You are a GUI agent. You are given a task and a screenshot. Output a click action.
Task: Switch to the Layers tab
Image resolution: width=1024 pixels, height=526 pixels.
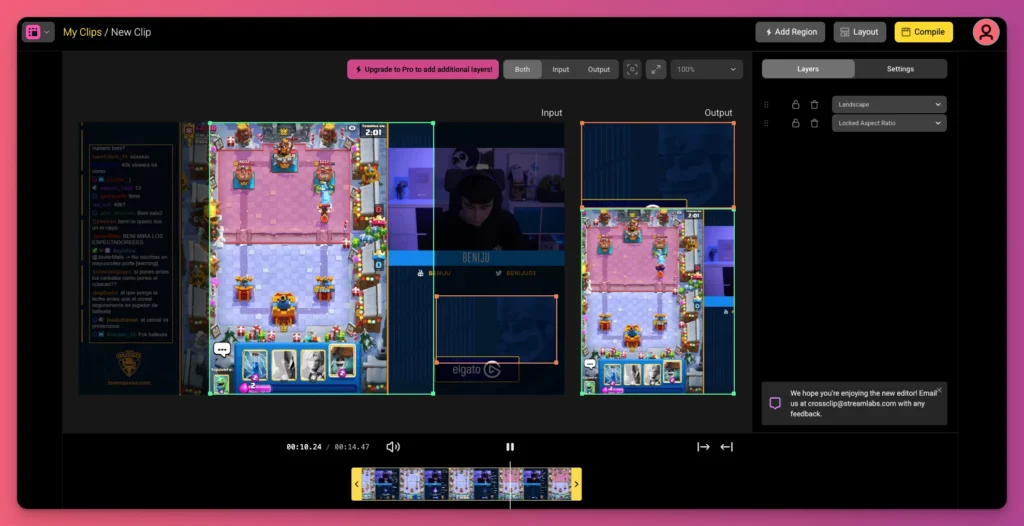point(808,69)
